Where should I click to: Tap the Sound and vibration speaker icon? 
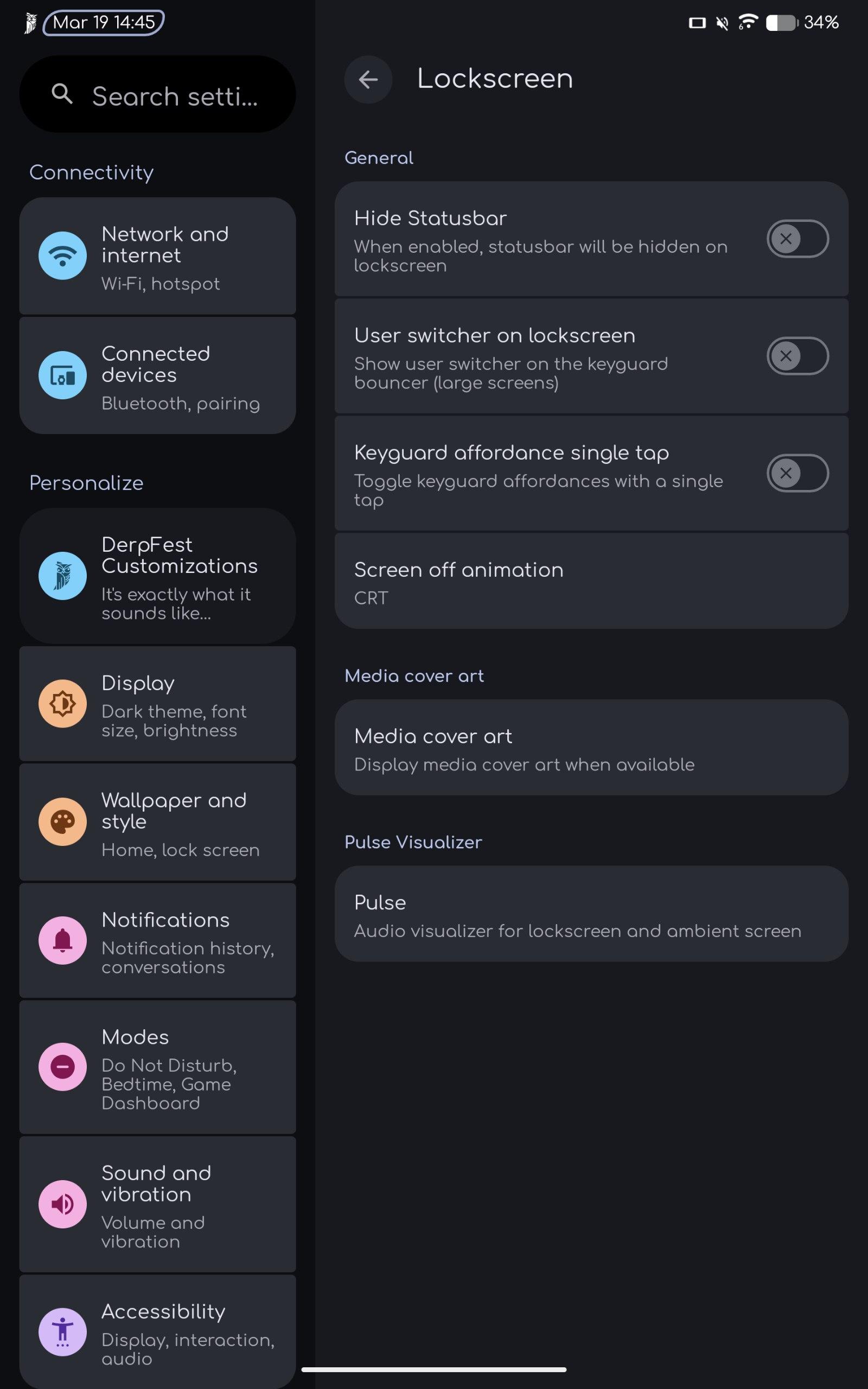click(62, 1204)
